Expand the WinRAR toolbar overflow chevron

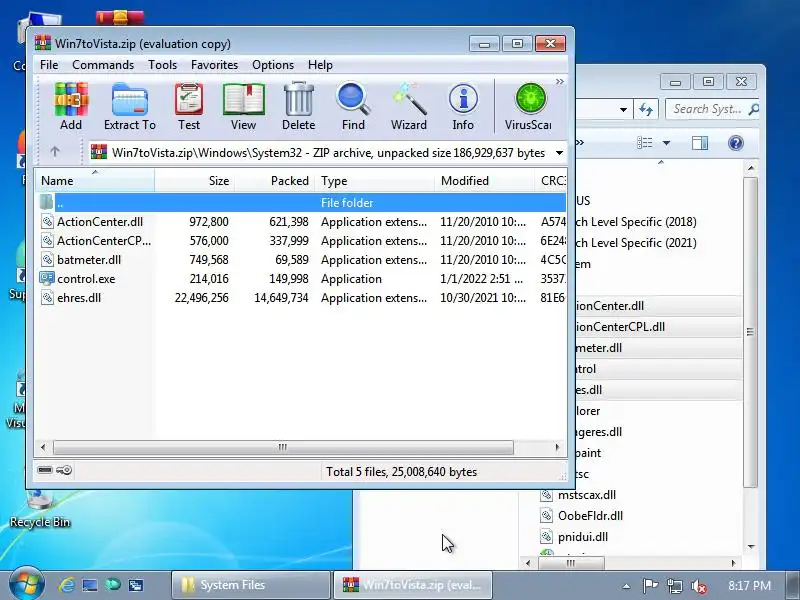click(x=560, y=82)
